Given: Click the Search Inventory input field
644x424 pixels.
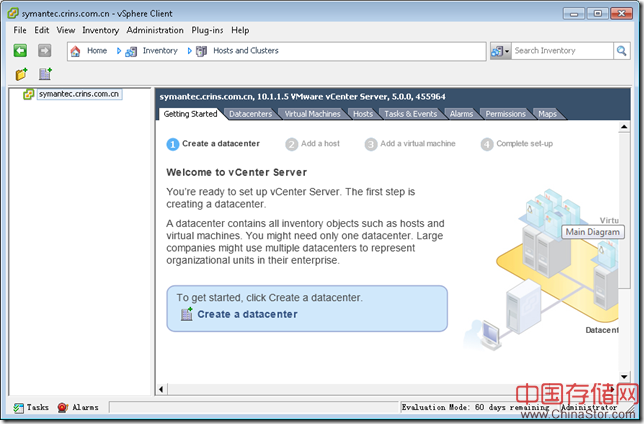Looking at the screenshot, I should coord(562,51).
